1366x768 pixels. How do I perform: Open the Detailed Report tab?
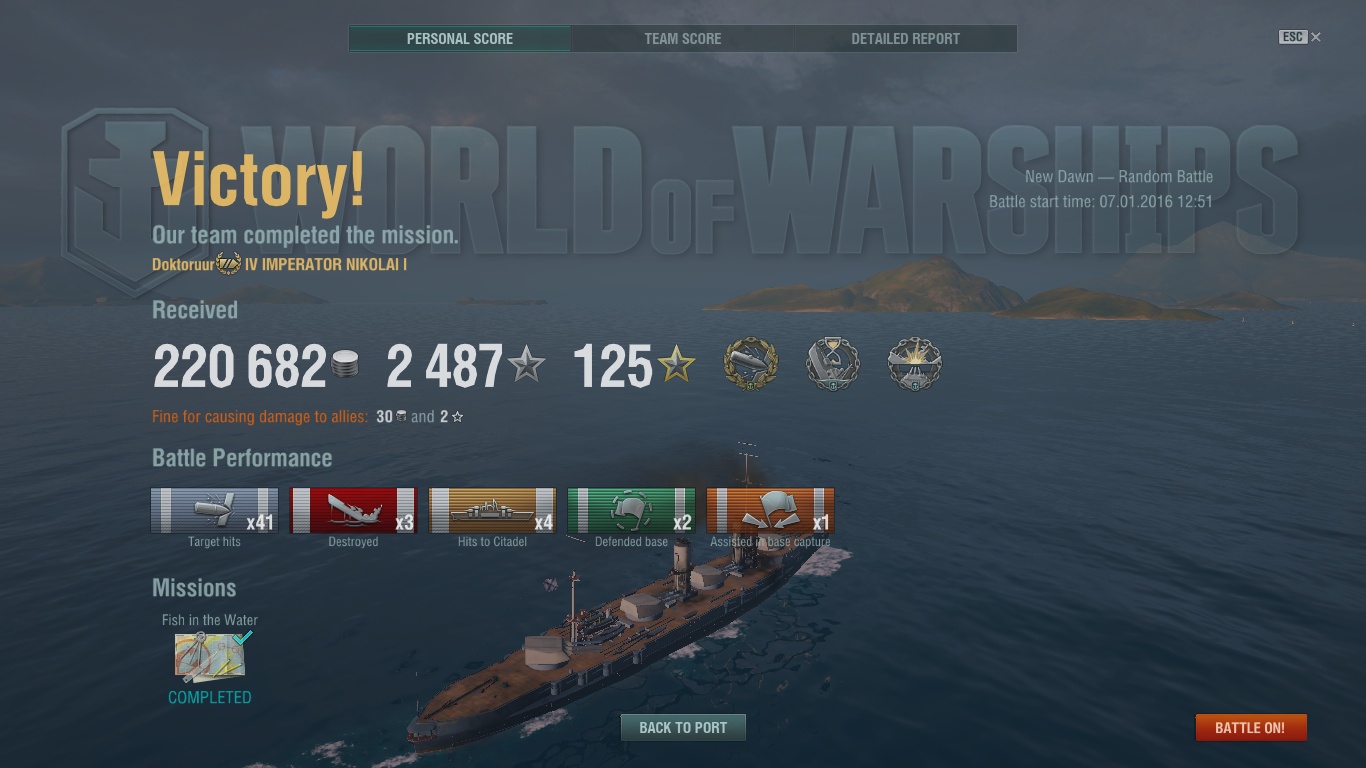tap(905, 39)
